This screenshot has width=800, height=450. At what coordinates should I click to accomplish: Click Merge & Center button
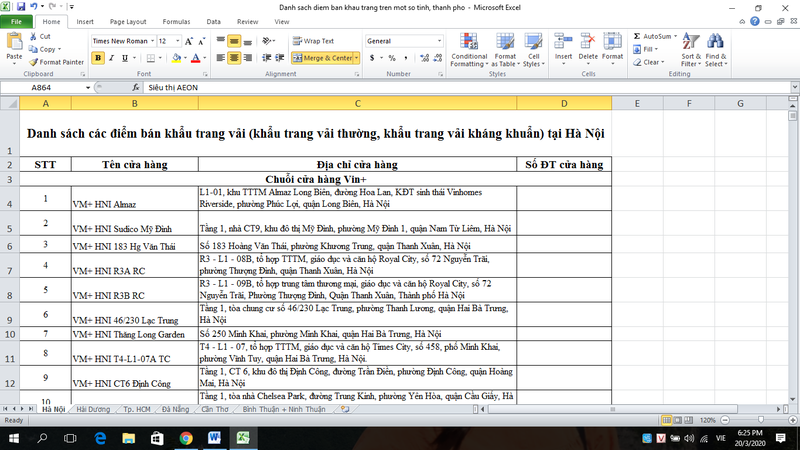point(322,58)
